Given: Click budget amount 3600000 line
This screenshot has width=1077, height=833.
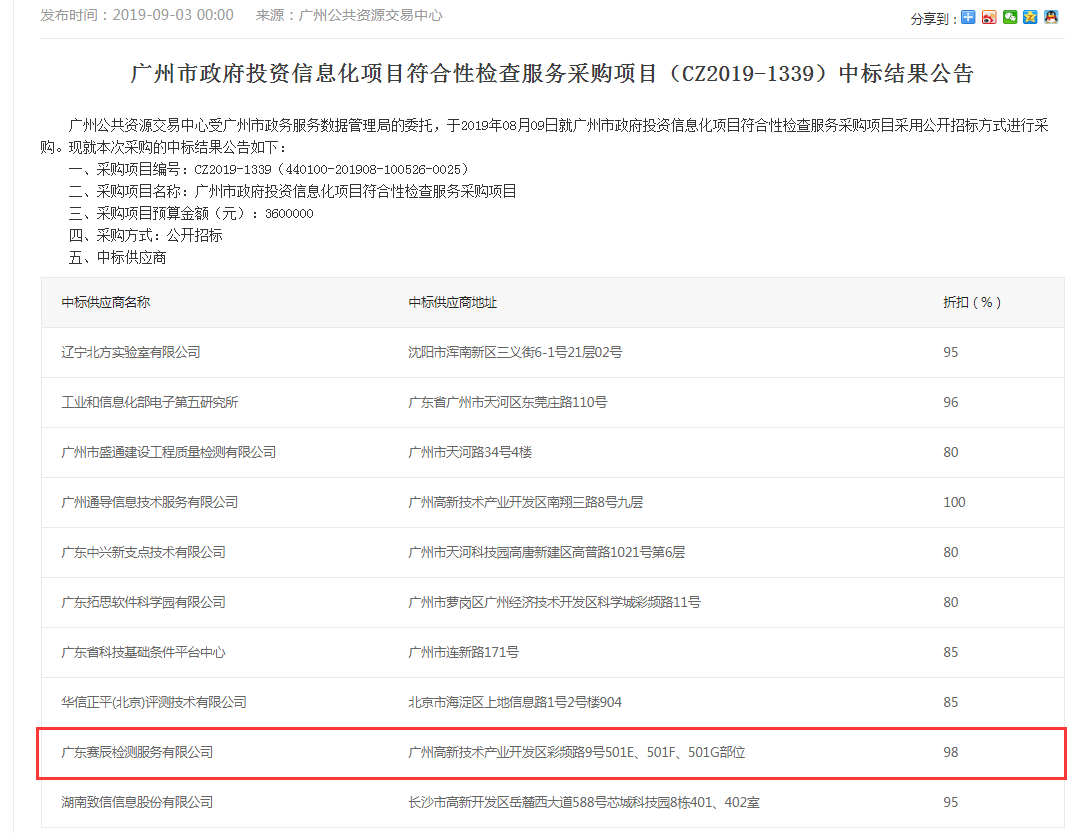Looking at the screenshot, I should [x=191, y=214].
